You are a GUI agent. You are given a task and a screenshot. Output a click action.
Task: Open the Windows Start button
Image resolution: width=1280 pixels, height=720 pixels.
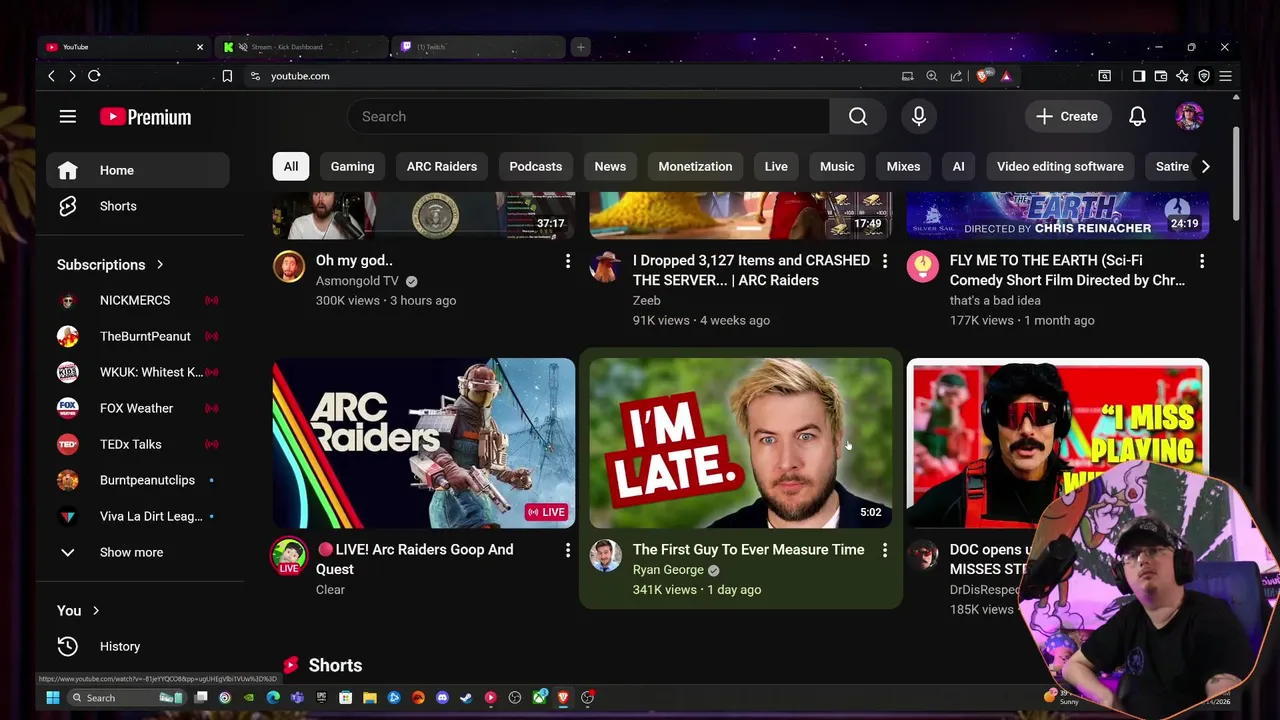(x=53, y=698)
